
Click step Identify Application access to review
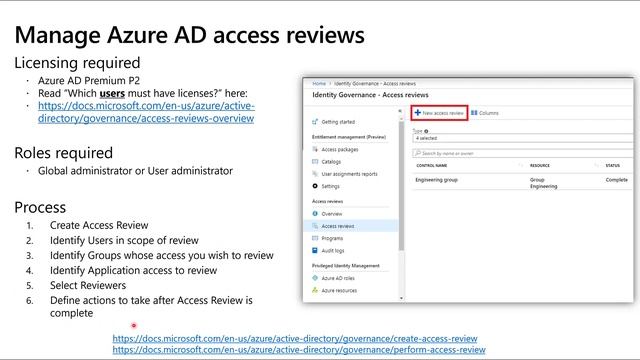coord(133,270)
